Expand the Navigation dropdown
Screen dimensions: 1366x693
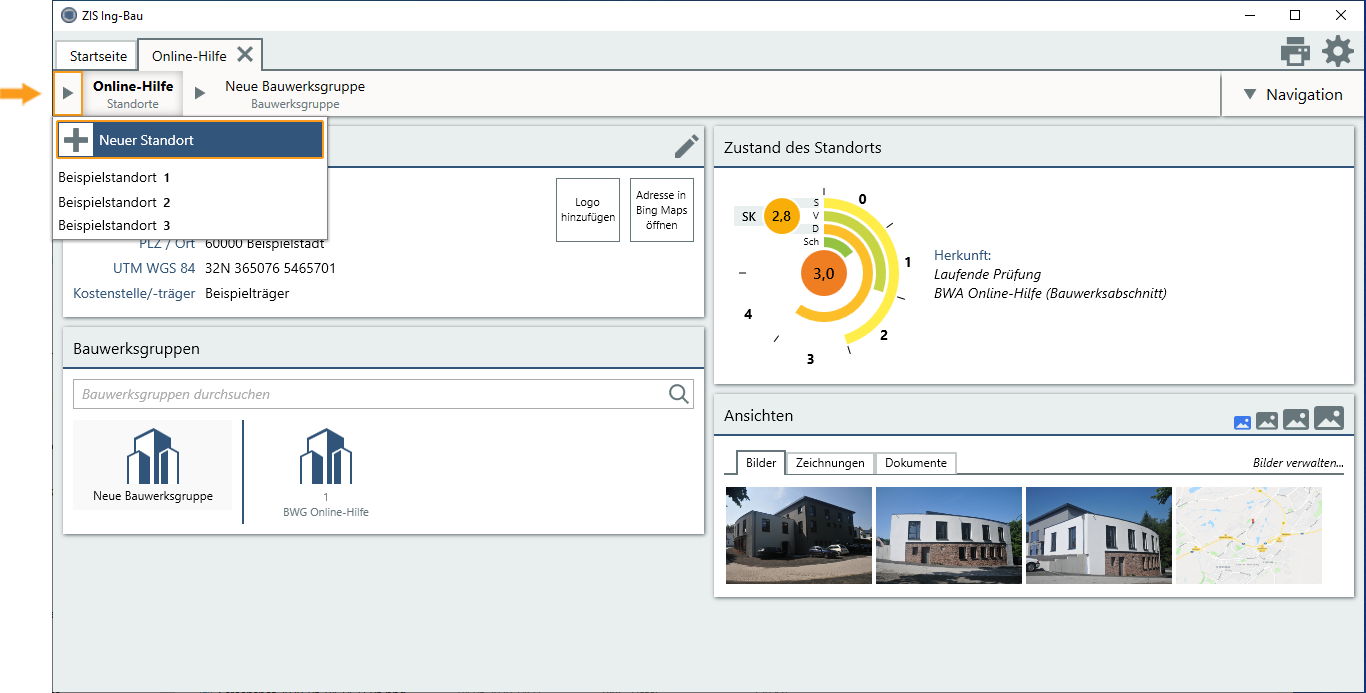1293,94
